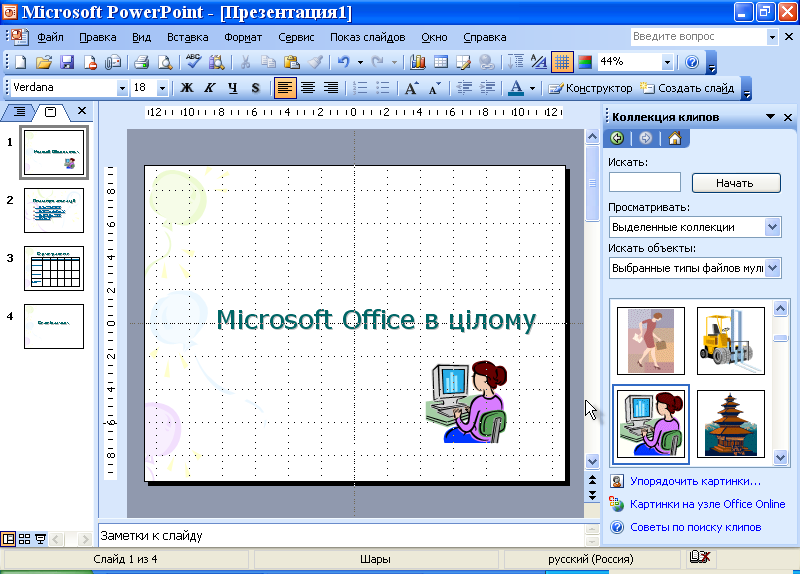Decrease font size with small A

[x=434, y=88]
